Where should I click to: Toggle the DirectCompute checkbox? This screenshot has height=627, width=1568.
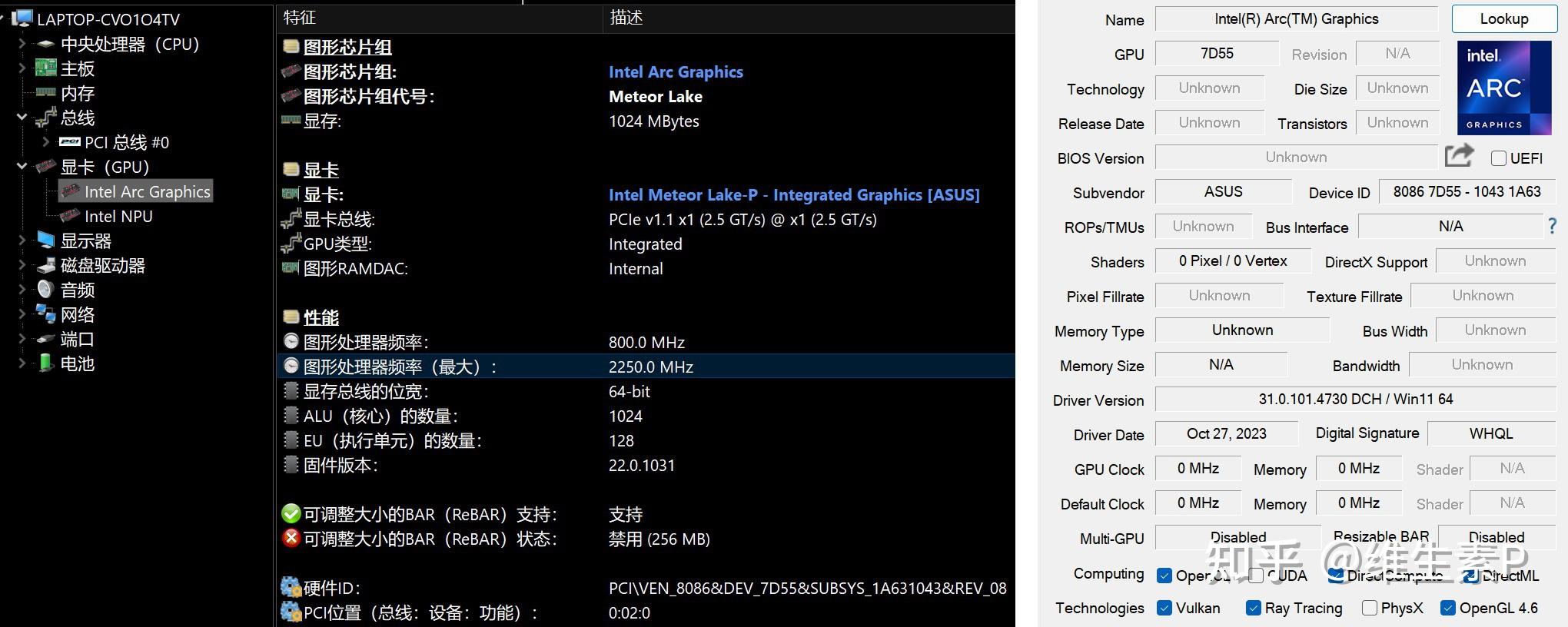click(x=1335, y=576)
